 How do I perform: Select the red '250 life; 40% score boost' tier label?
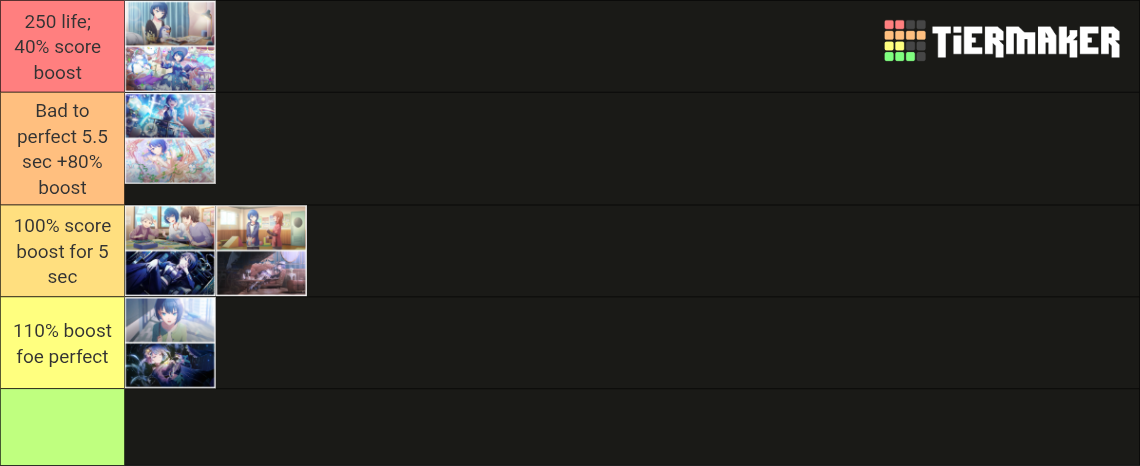click(x=63, y=47)
